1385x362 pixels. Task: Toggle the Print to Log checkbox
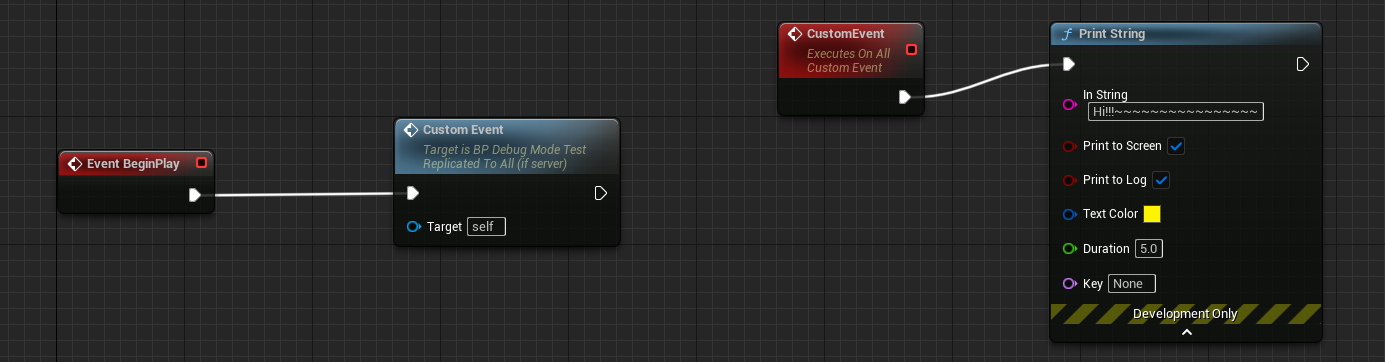(1161, 180)
